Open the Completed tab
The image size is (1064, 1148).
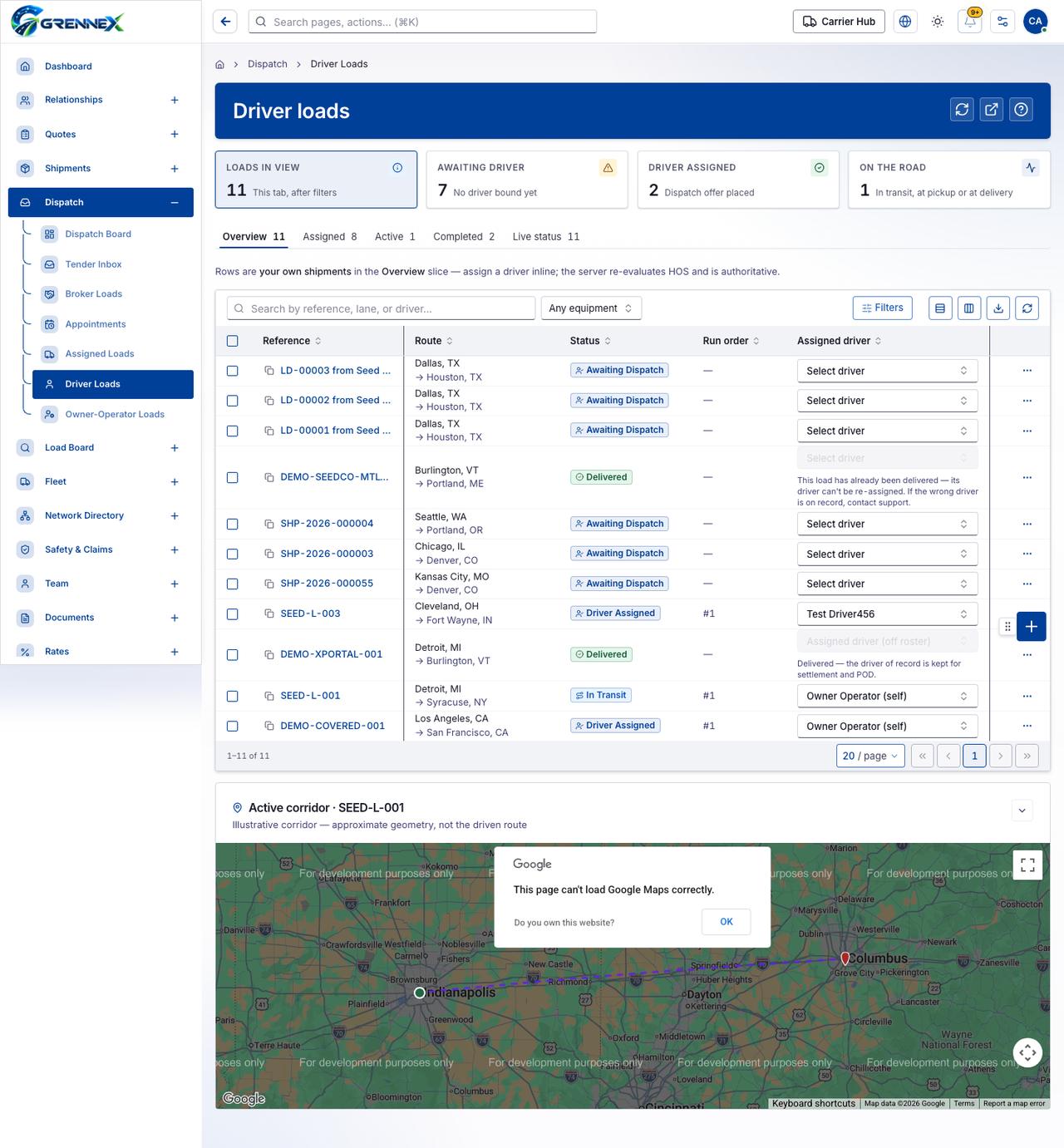(464, 237)
